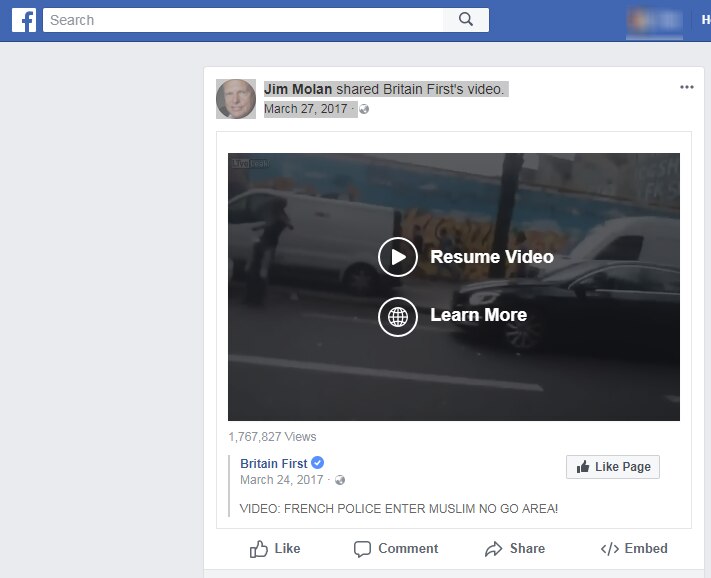This screenshot has height=578, width=711.
Task: Click the privacy globe beside March 27 date
Action: pos(365,110)
